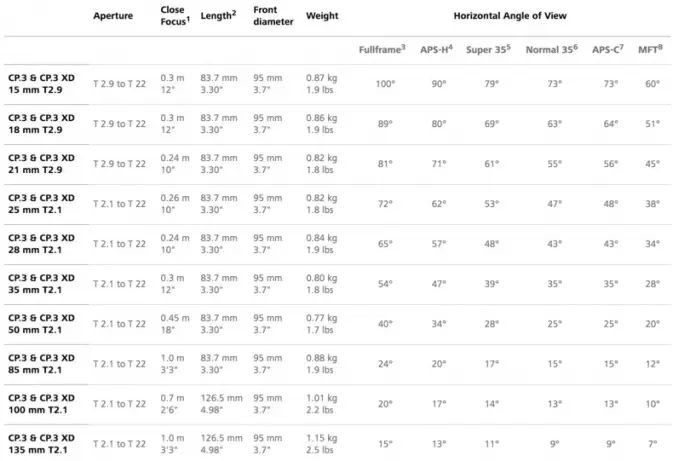This screenshot has width=690, height=461.
Task: Click the APS-H subheader
Action: tap(436, 49)
